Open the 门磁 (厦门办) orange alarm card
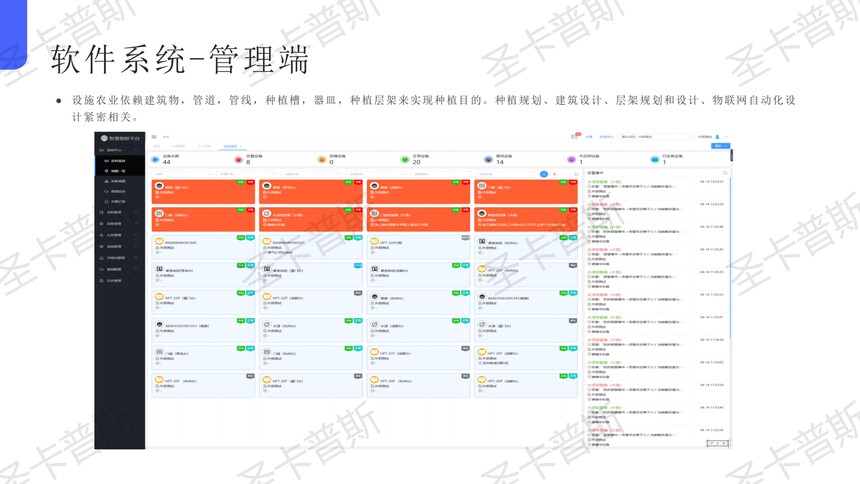860x484 pixels. [525, 192]
